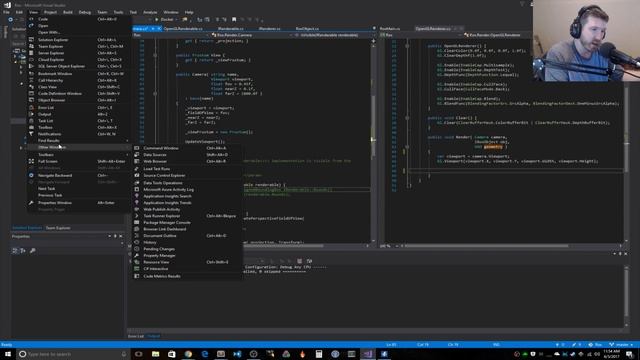Click the Visual Studio taskbar icon
Image resolution: width=640 pixels, height=360 pixels.
368,354
